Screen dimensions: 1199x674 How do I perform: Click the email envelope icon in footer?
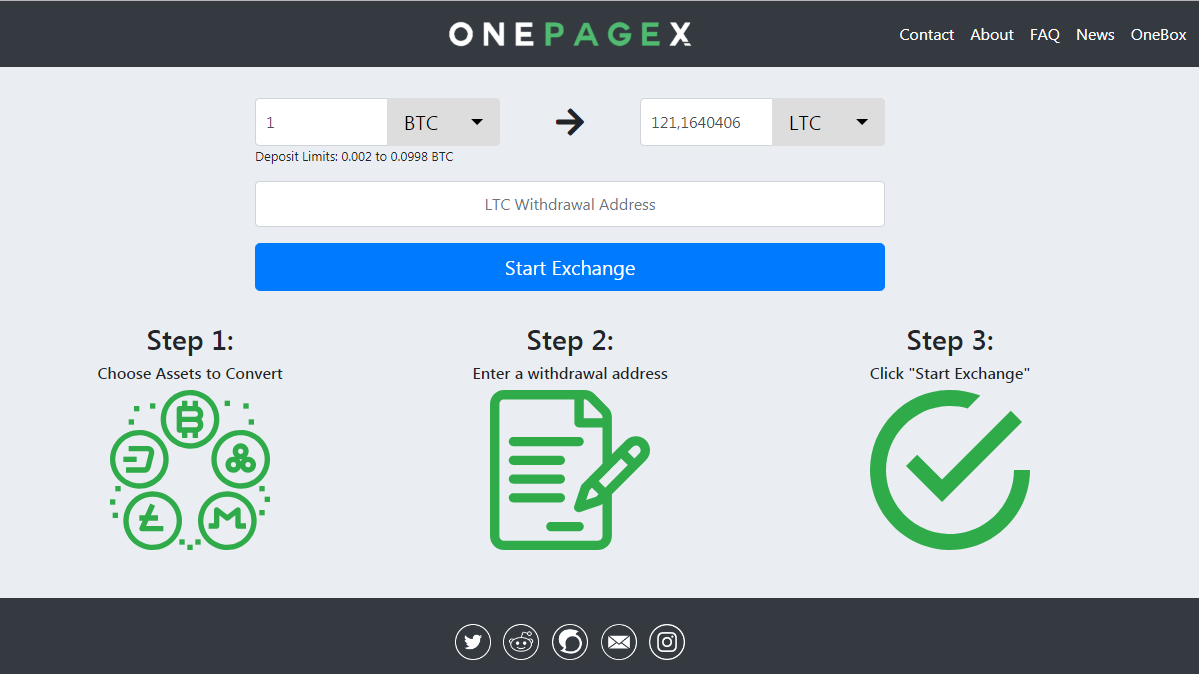click(x=619, y=642)
